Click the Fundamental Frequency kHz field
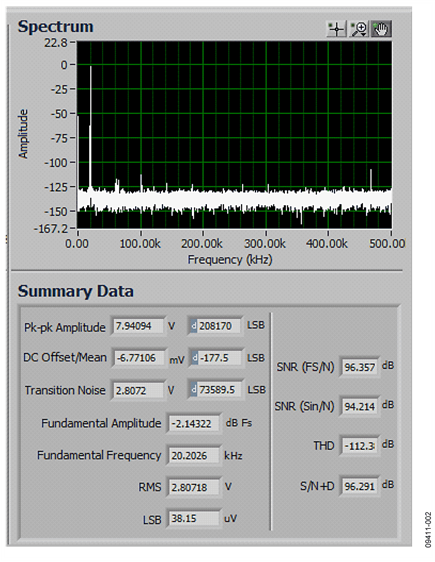 194,456
